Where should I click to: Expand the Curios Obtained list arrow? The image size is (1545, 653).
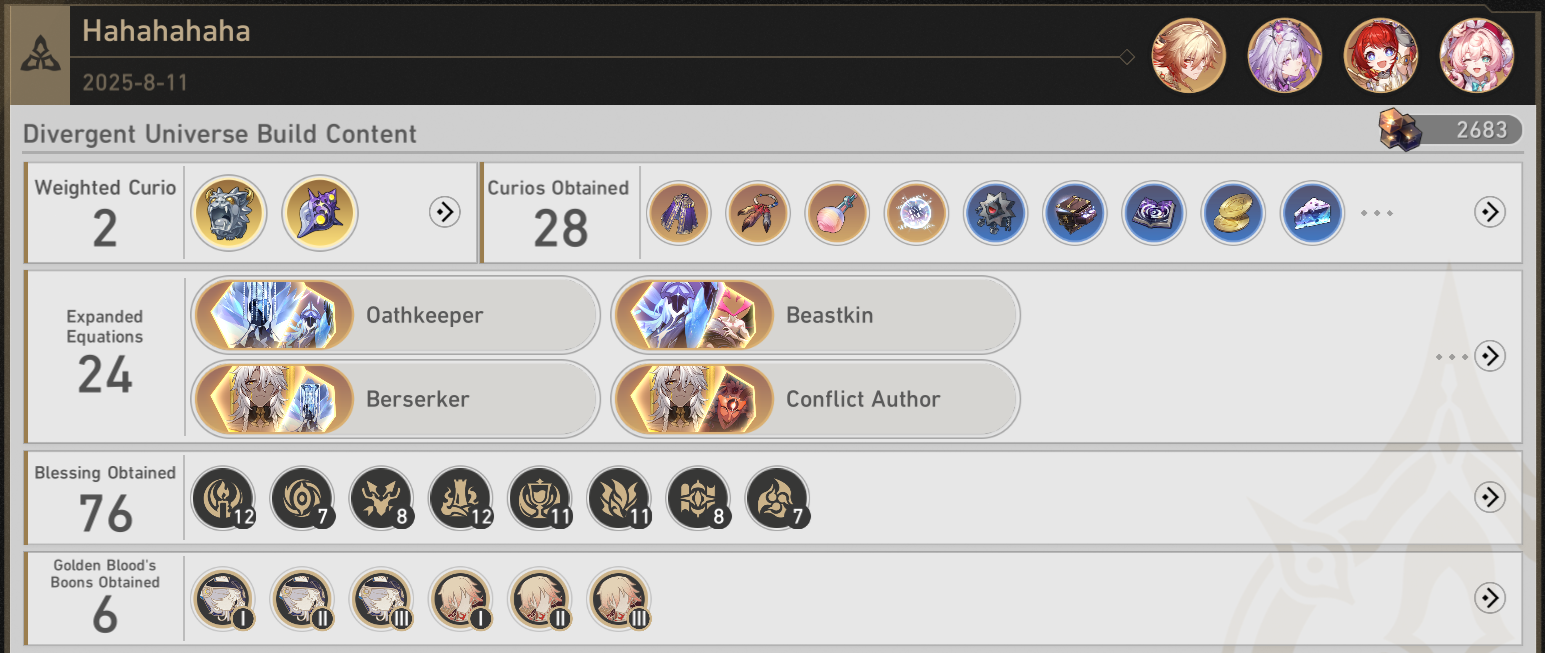coord(1490,212)
